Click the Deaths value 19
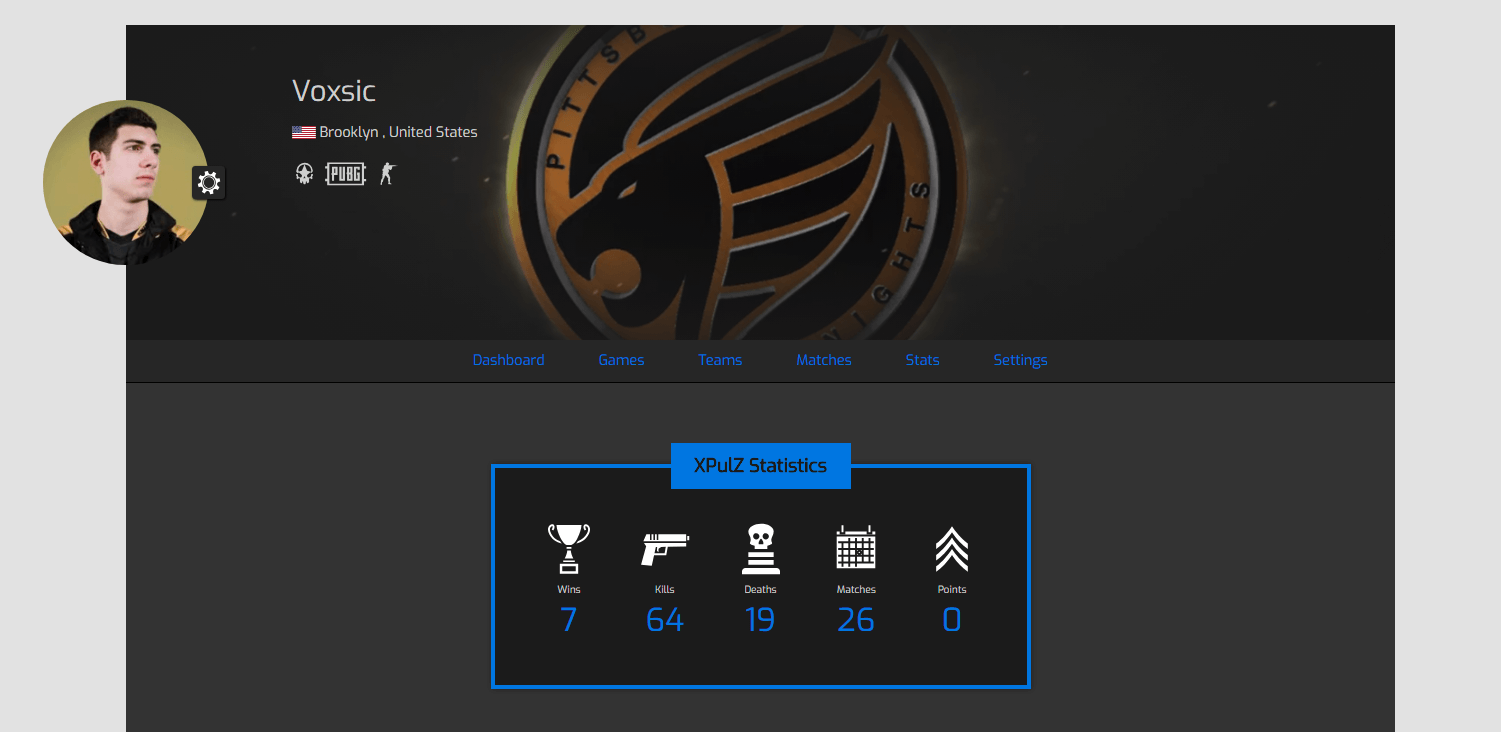Viewport: 1501px width, 732px height. pyautogui.click(x=760, y=620)
